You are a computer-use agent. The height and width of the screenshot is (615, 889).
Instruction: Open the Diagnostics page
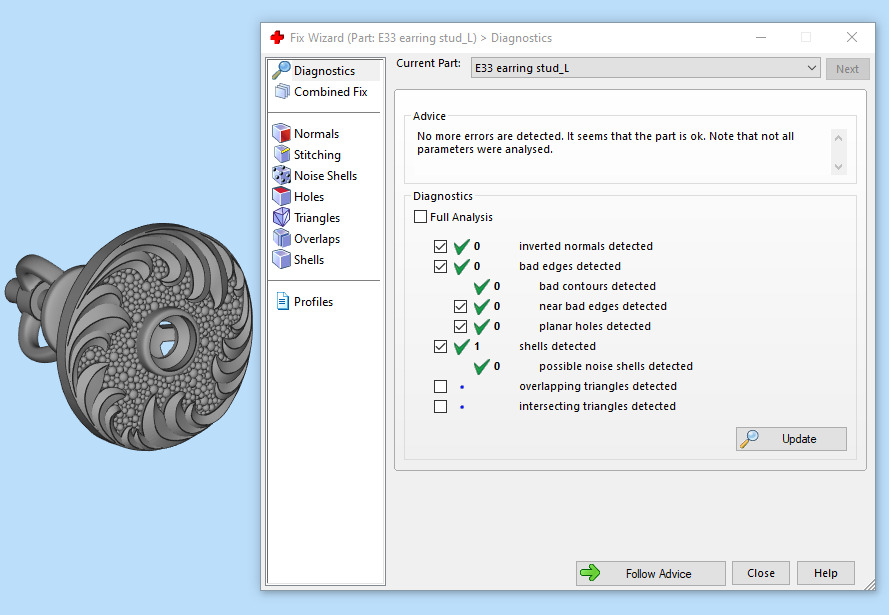pos(325,70)
